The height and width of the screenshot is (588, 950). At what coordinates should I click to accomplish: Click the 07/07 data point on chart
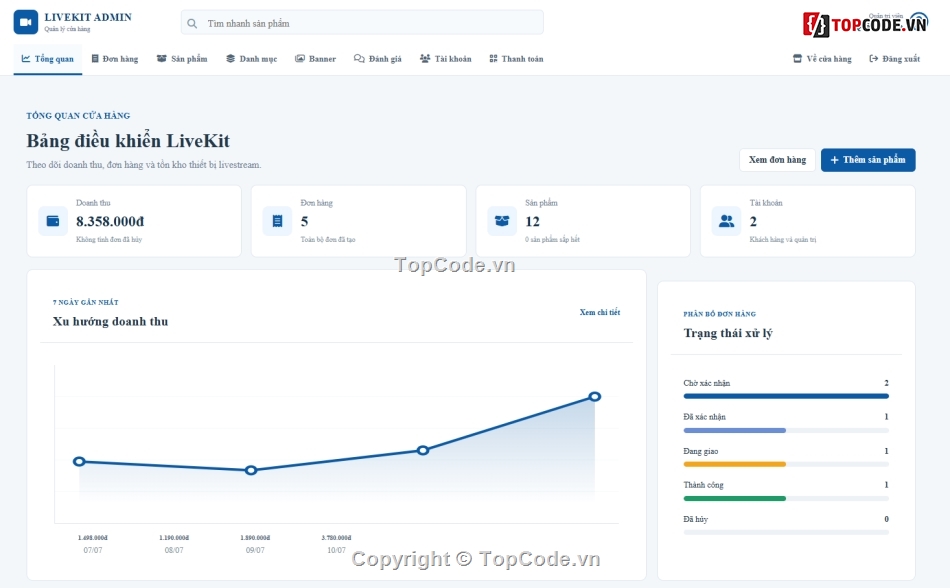point(79,461)
